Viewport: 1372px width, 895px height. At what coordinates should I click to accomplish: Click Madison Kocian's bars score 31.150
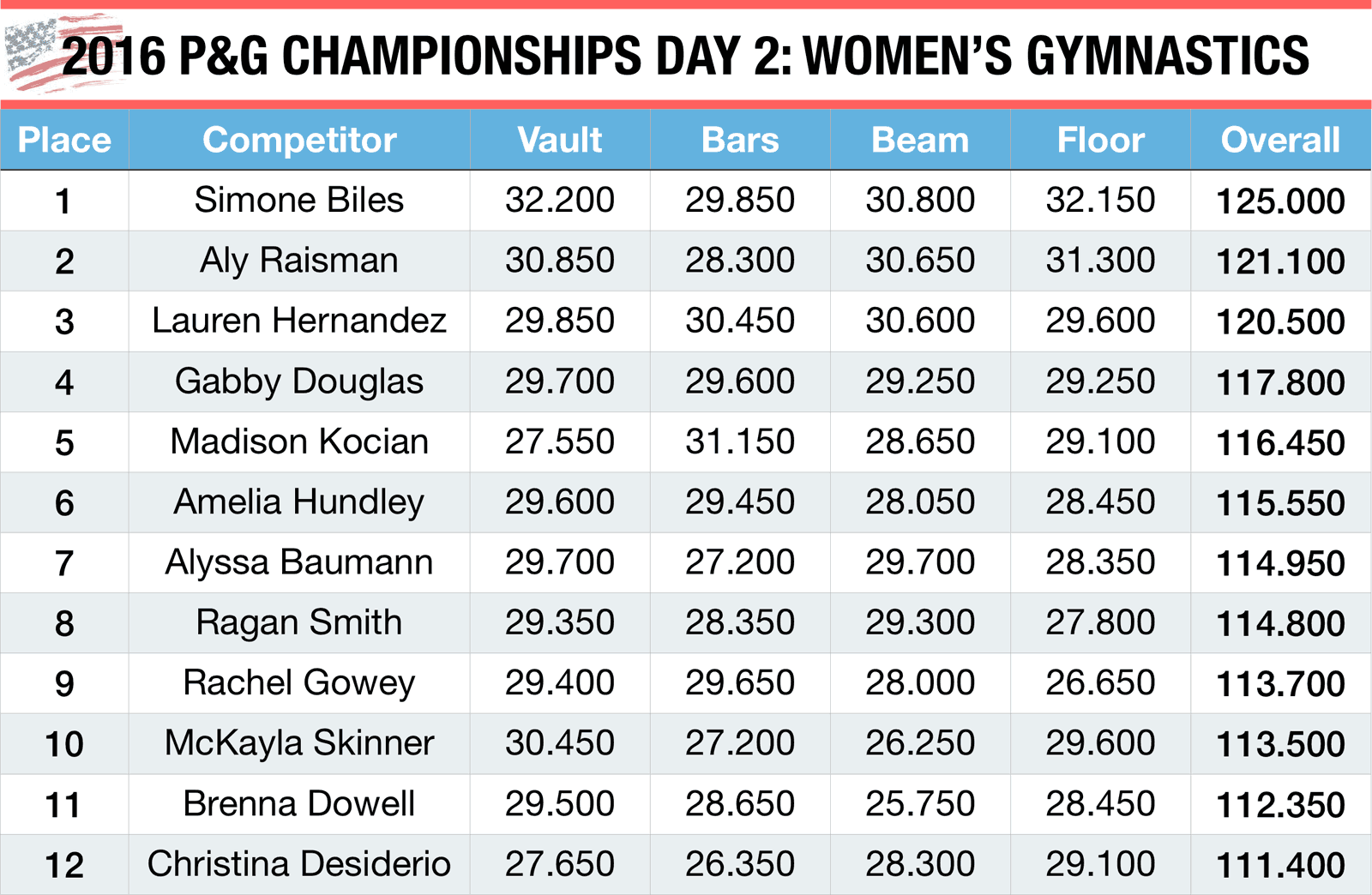click(740, 442)
